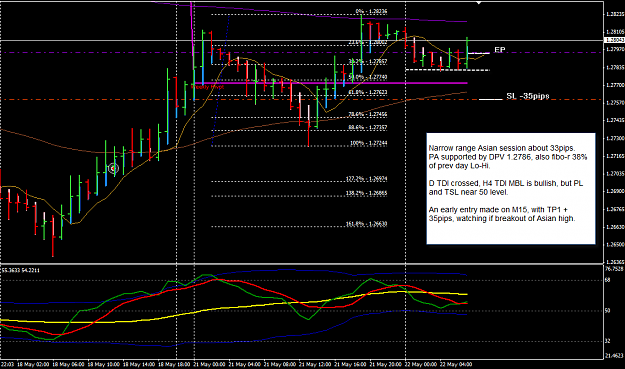
Task: Click the 161.8% Fibonacci extension label
Action: tap(366, 224)
